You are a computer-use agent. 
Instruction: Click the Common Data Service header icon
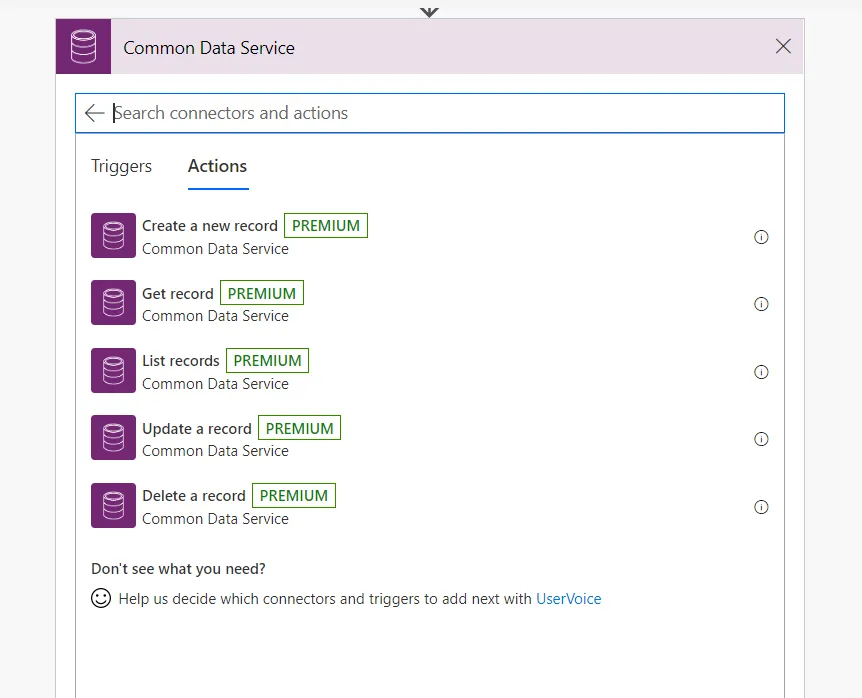[83, 47]
